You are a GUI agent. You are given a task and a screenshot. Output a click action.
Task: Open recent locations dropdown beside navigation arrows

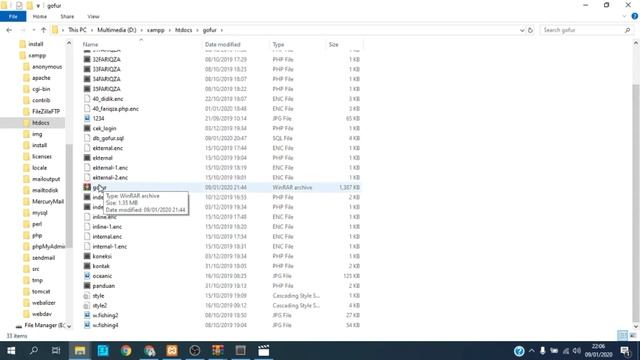[x=33, y=30]
